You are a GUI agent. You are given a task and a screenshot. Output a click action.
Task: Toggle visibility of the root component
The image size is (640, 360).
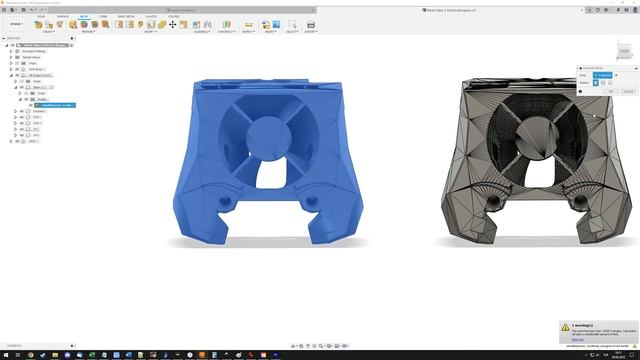point(13,45)
